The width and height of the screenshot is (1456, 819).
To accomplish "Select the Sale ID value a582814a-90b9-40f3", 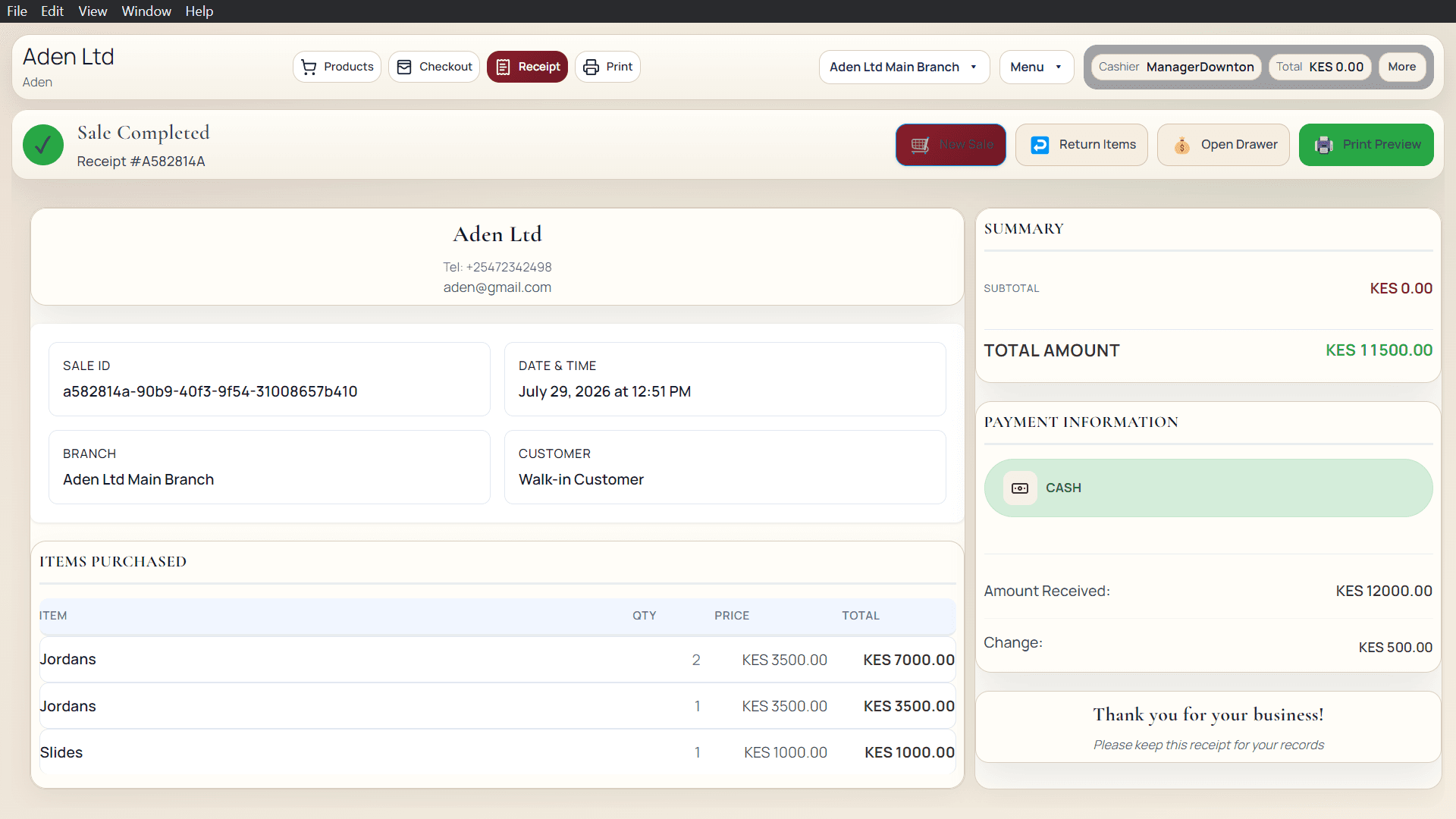I will click(x=210, y=392).
